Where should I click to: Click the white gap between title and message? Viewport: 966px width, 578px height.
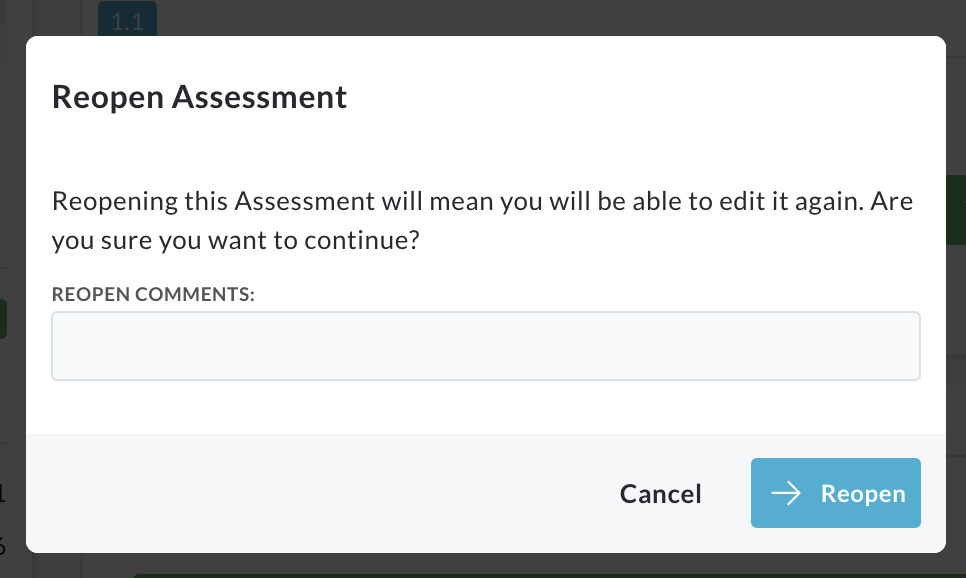(485, 151)
